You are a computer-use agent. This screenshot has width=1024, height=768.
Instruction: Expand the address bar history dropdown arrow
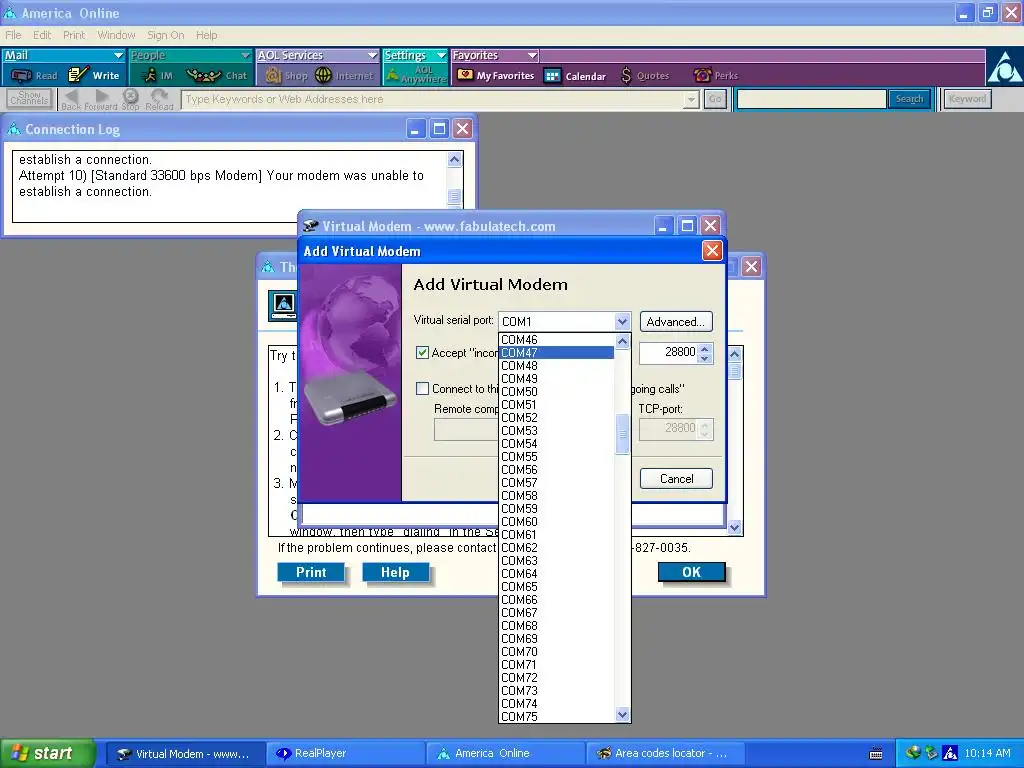[691, 99]
